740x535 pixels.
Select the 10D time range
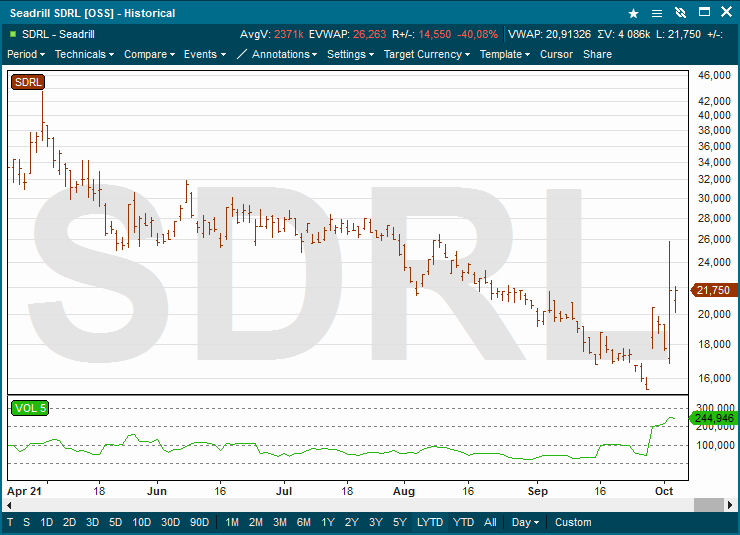(x=142, y=522)
